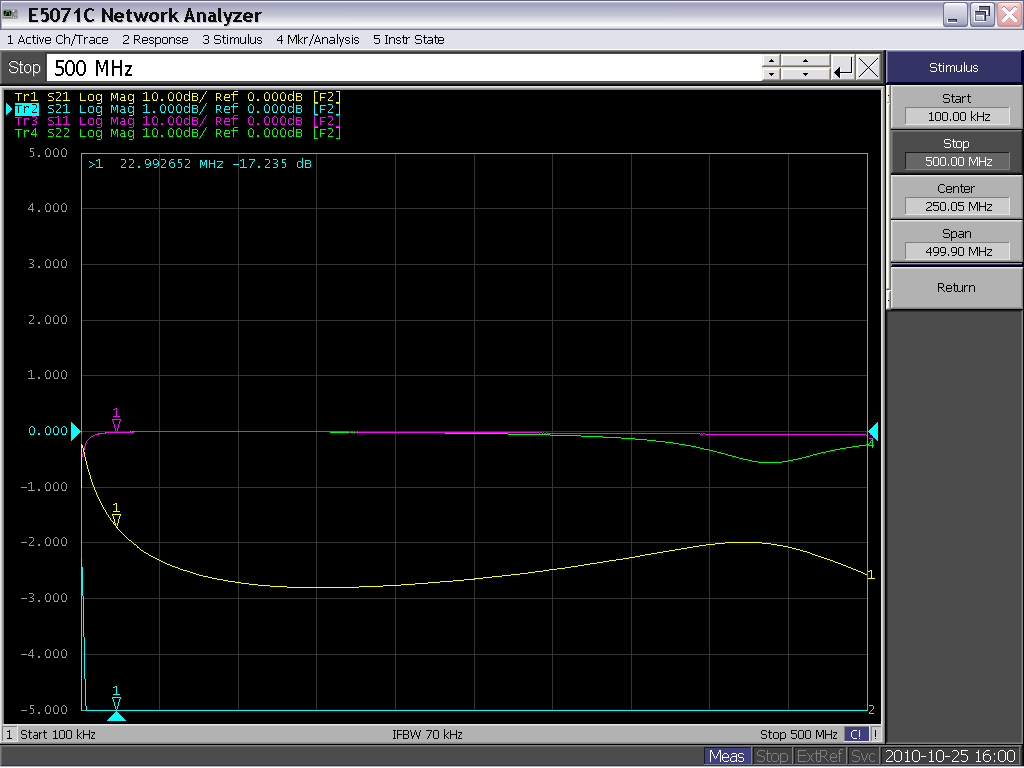
Task: Open the Instr State menu
Action: [409, 40]
